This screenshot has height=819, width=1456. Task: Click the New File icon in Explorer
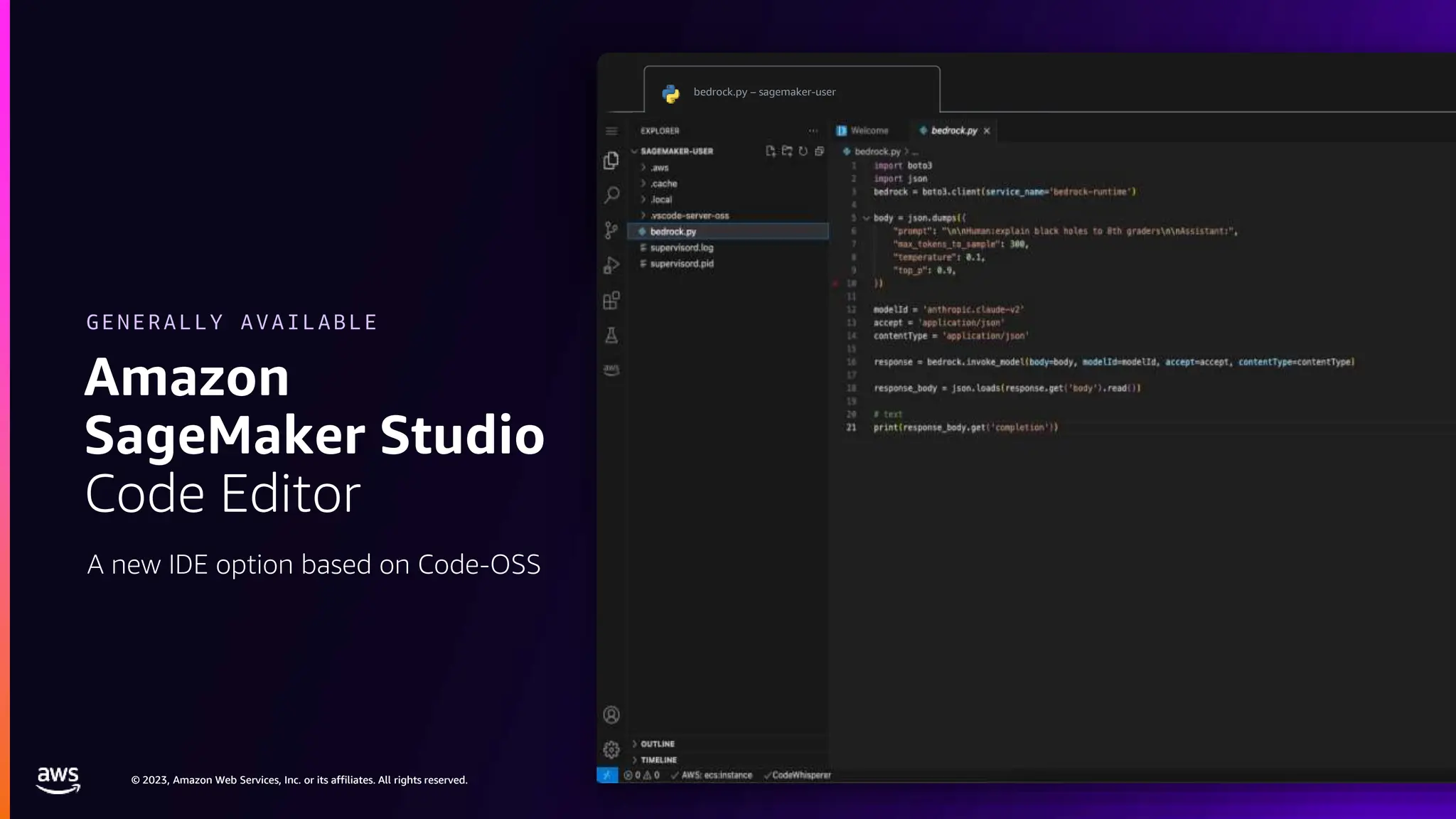[x=771, y=151]
